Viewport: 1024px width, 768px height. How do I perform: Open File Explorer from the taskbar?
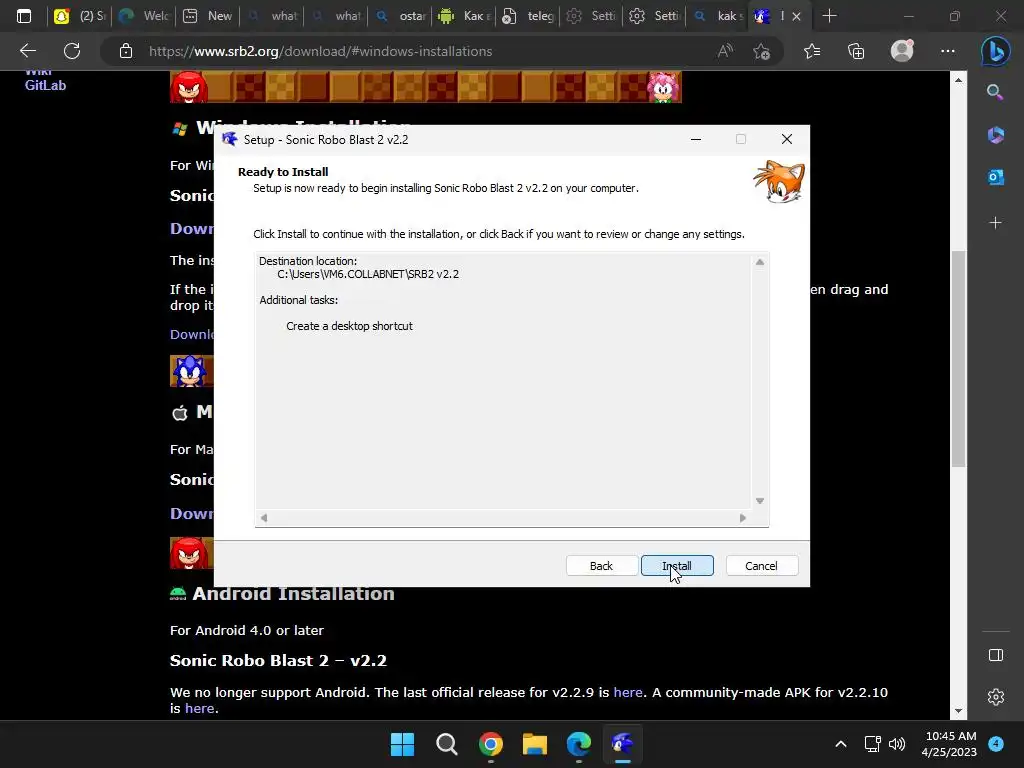point(535,744)
